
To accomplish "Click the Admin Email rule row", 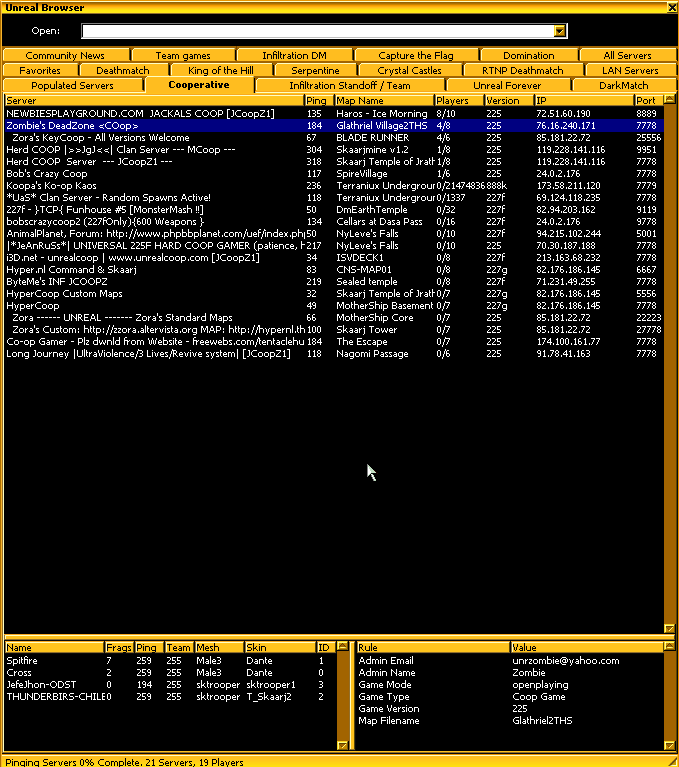I will tap(430, 661).
